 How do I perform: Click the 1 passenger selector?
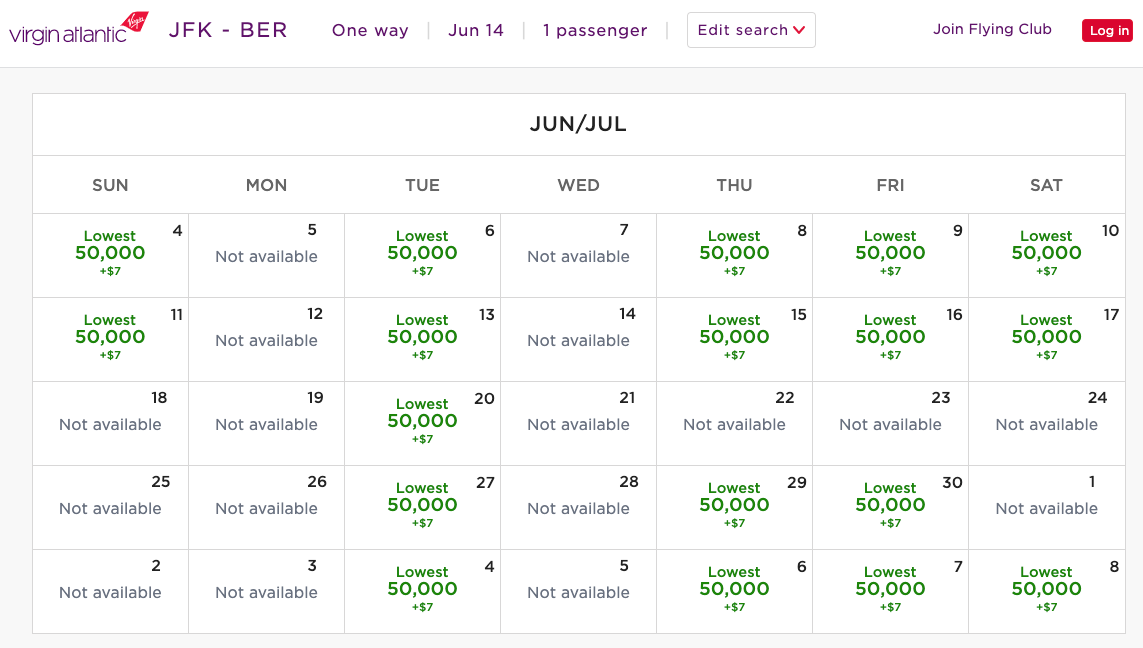click(595, 31)
